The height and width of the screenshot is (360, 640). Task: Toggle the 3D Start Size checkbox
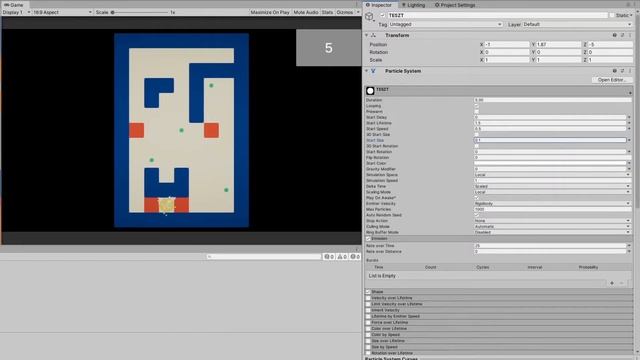(476, 134)
